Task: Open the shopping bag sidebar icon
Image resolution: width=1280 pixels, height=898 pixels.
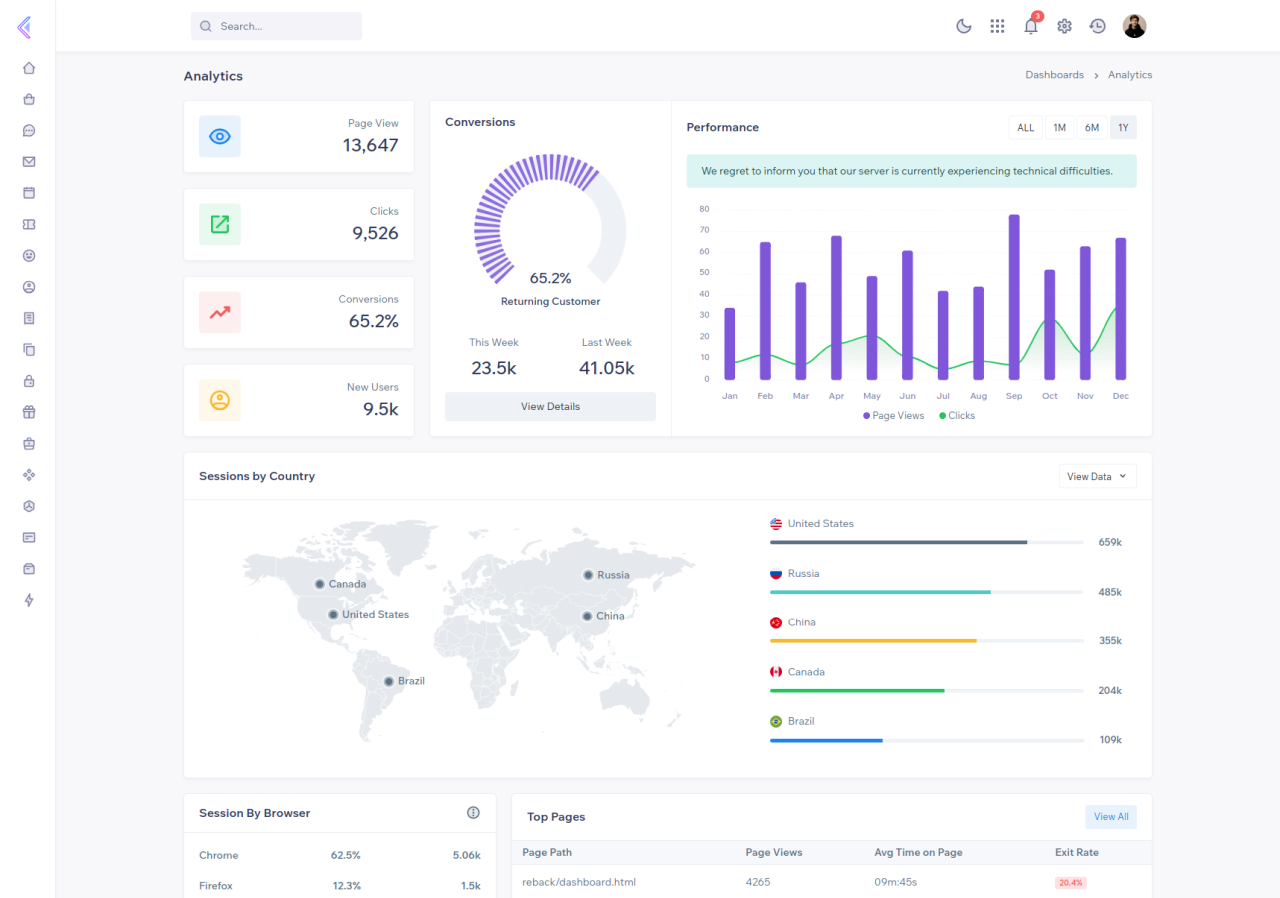Action: pyautogui.click(x=29, y=99)
